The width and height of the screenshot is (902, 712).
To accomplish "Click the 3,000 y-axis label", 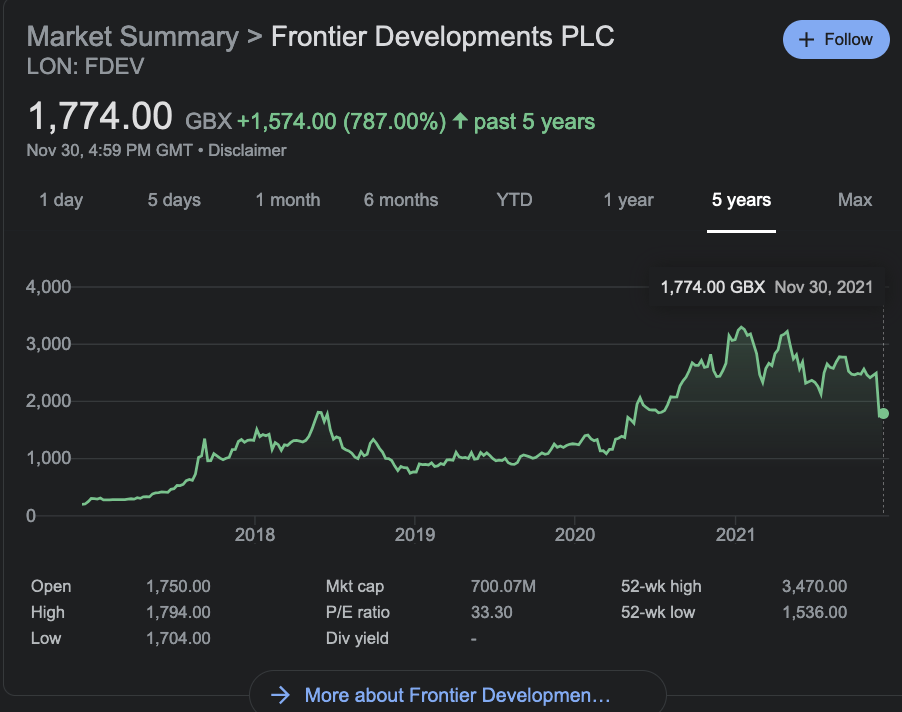I will [x=48, y=344].
